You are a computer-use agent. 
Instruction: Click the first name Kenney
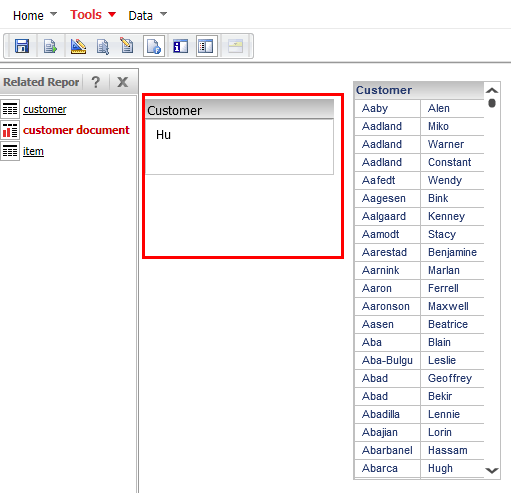(446, 216)
